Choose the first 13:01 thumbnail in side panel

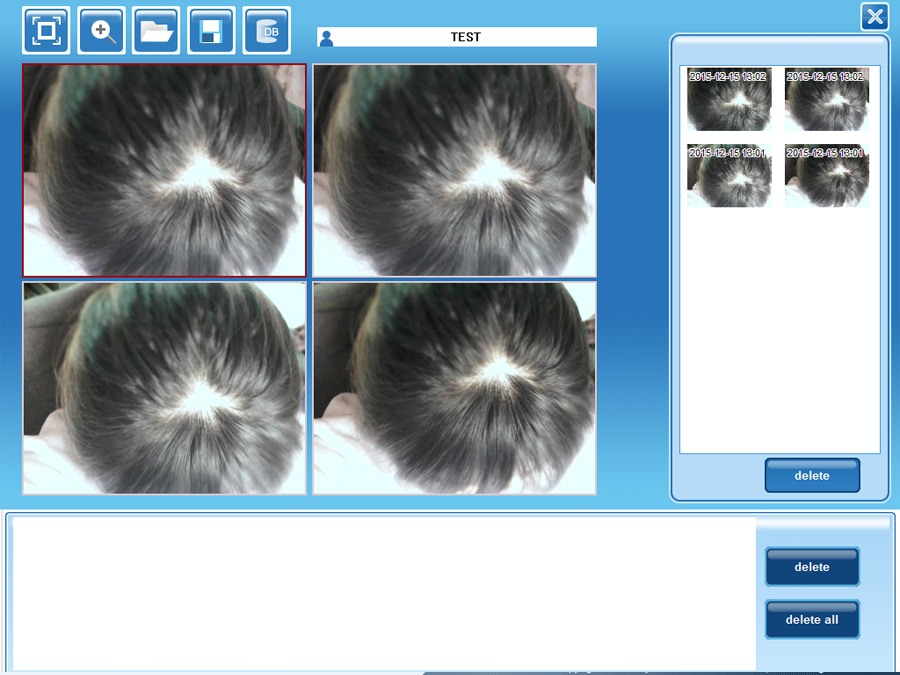tap(729, 176)
